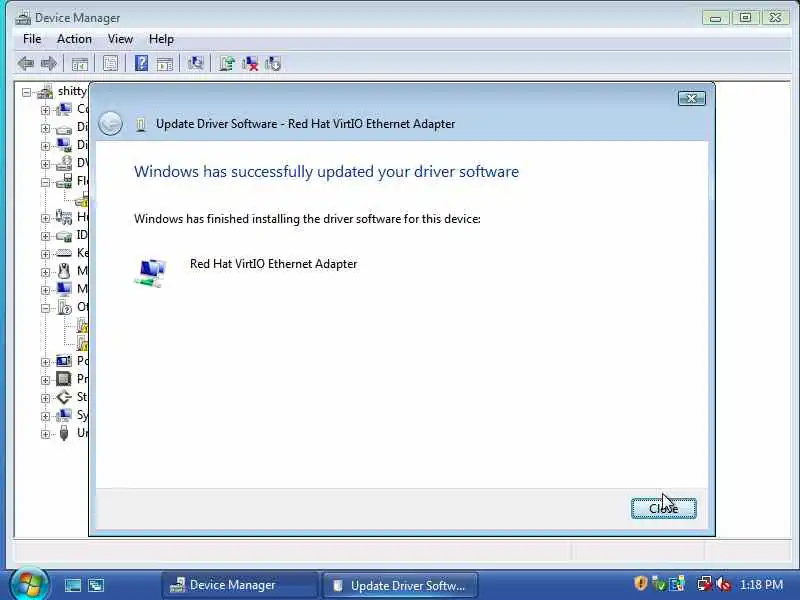
Task: Minimize the Device Manager window
Action: pyautogui.click(x=715, y=18)
